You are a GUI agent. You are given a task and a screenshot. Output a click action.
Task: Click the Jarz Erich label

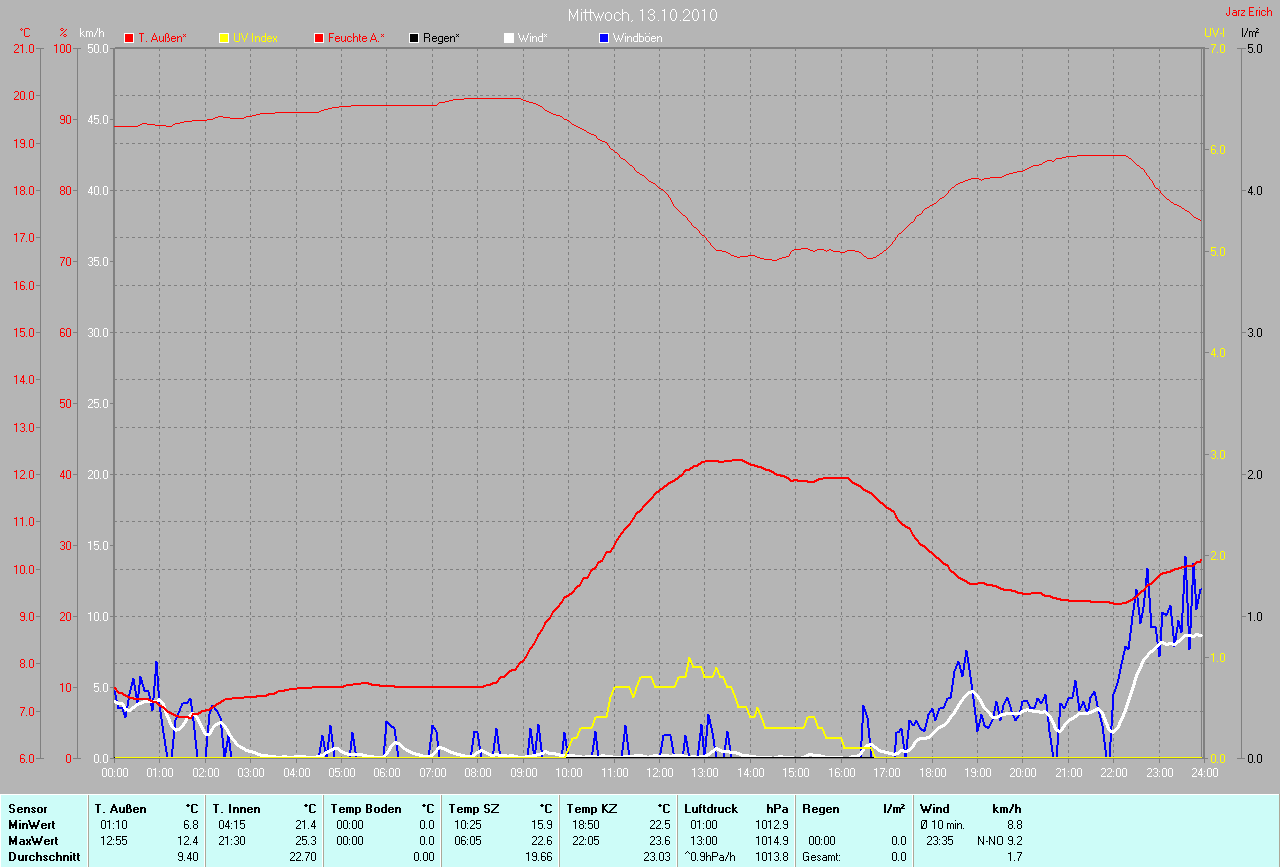point(1249,12)
